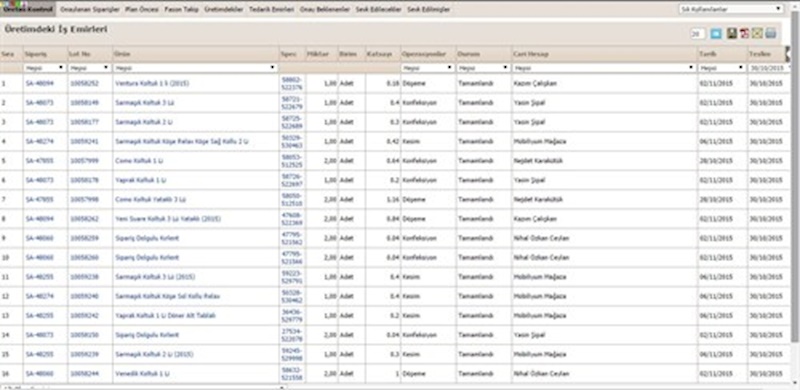This screenshot has height=390, width=800.
Task: Click Nihat Özkan Ceylan in row 16
Action: point(541,374)
